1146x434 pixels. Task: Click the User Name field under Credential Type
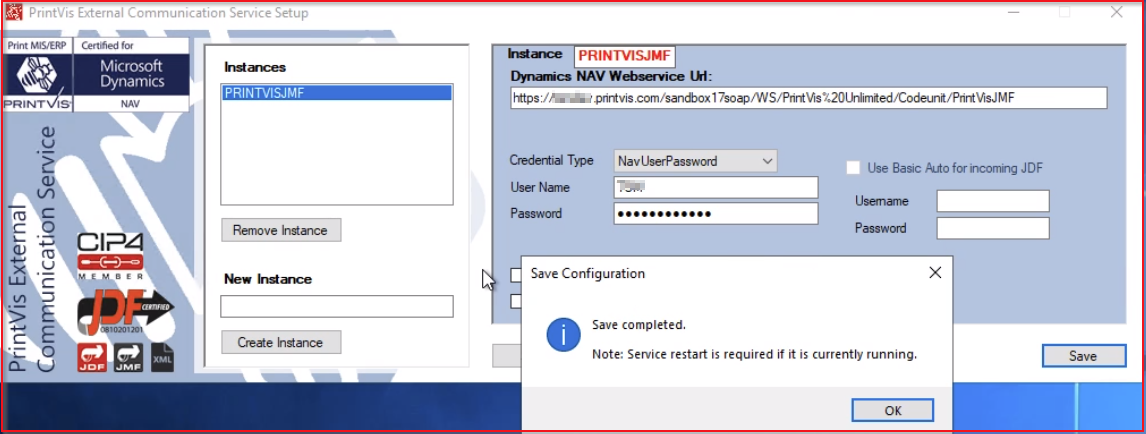pyautogui.click(x=715, y=187)
